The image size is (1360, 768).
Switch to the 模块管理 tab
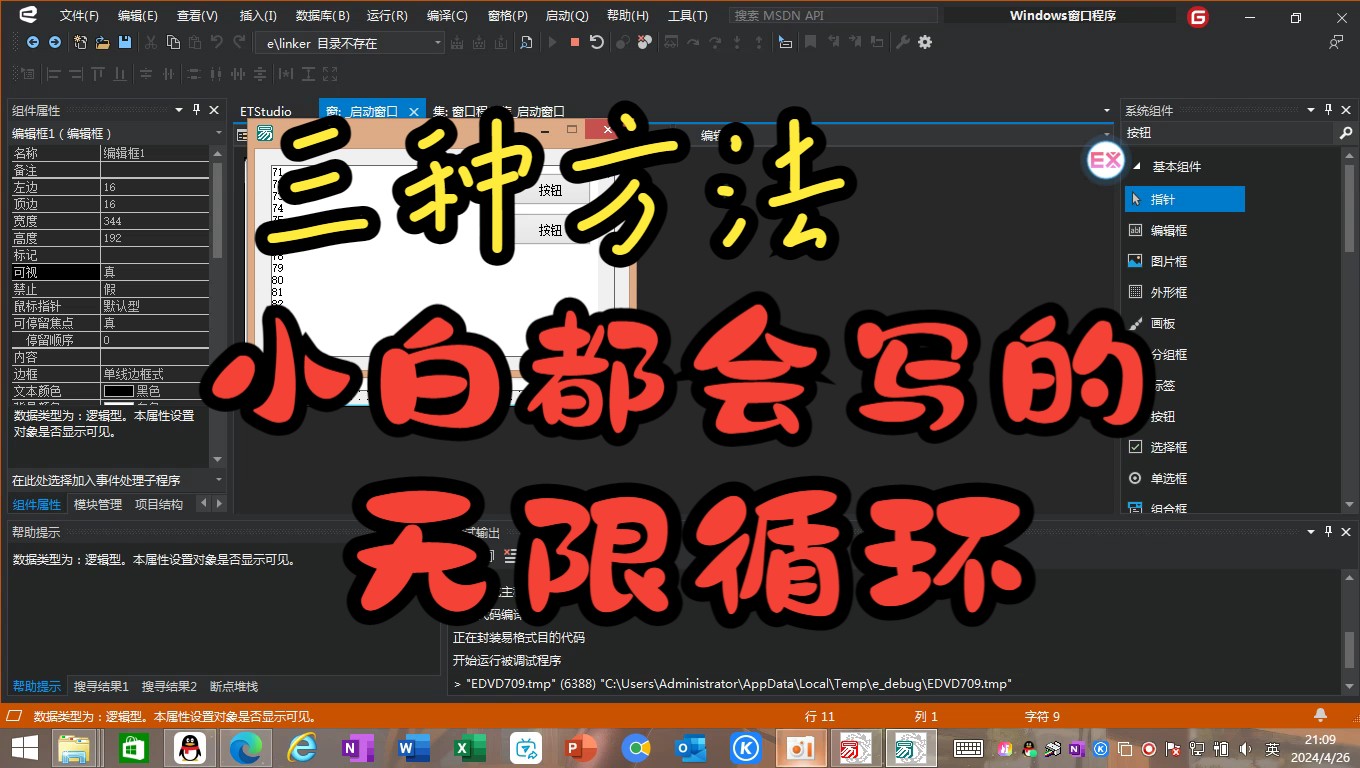tap(98, 504)
